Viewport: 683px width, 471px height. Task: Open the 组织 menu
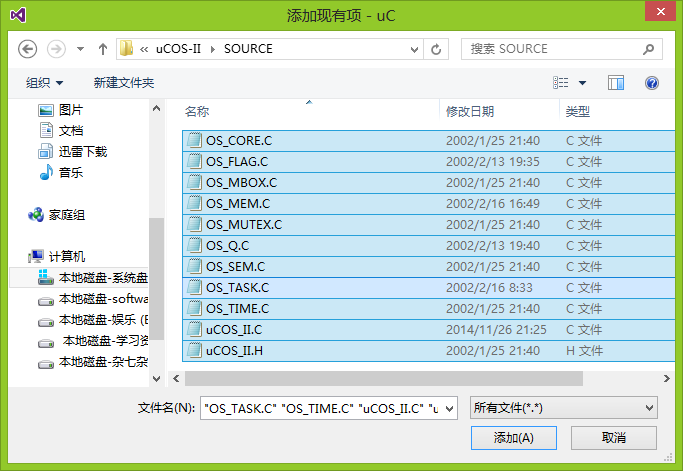[x=44, y=83]
